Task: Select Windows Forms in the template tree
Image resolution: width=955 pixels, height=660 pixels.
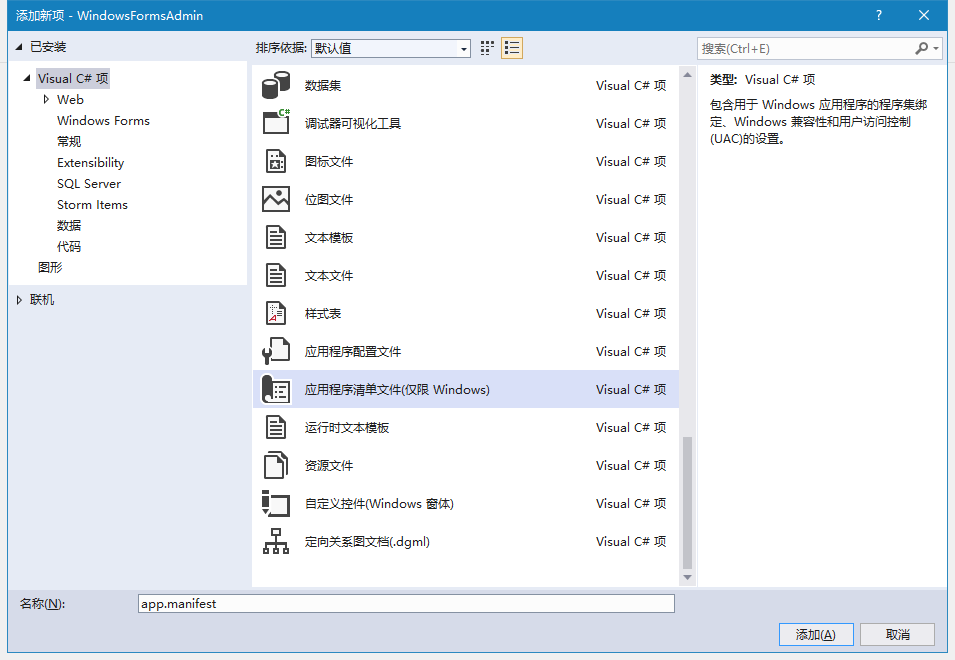Action: click(103, 120)
